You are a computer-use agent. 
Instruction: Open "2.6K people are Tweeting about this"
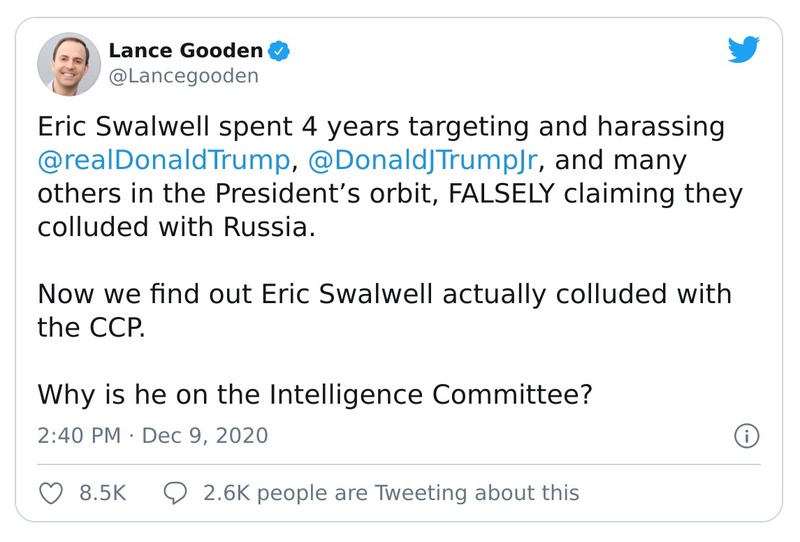click(390, 492)
